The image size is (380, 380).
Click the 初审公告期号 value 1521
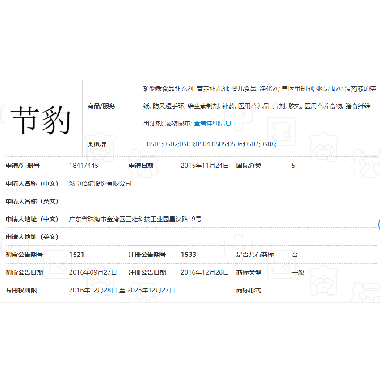(77, 255)
